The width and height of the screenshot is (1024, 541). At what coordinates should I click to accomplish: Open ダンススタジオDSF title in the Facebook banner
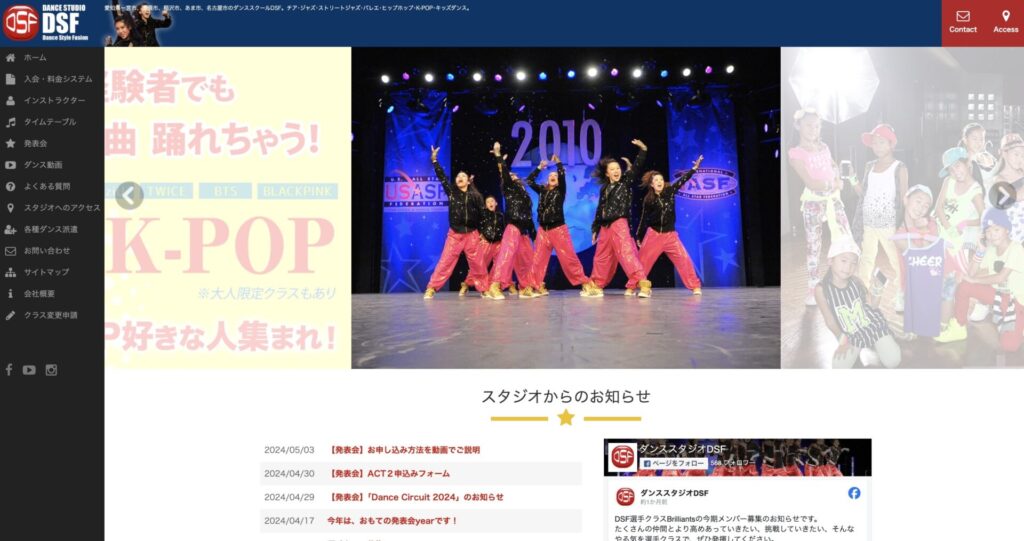pyautogui.click(x=682, y=449)
